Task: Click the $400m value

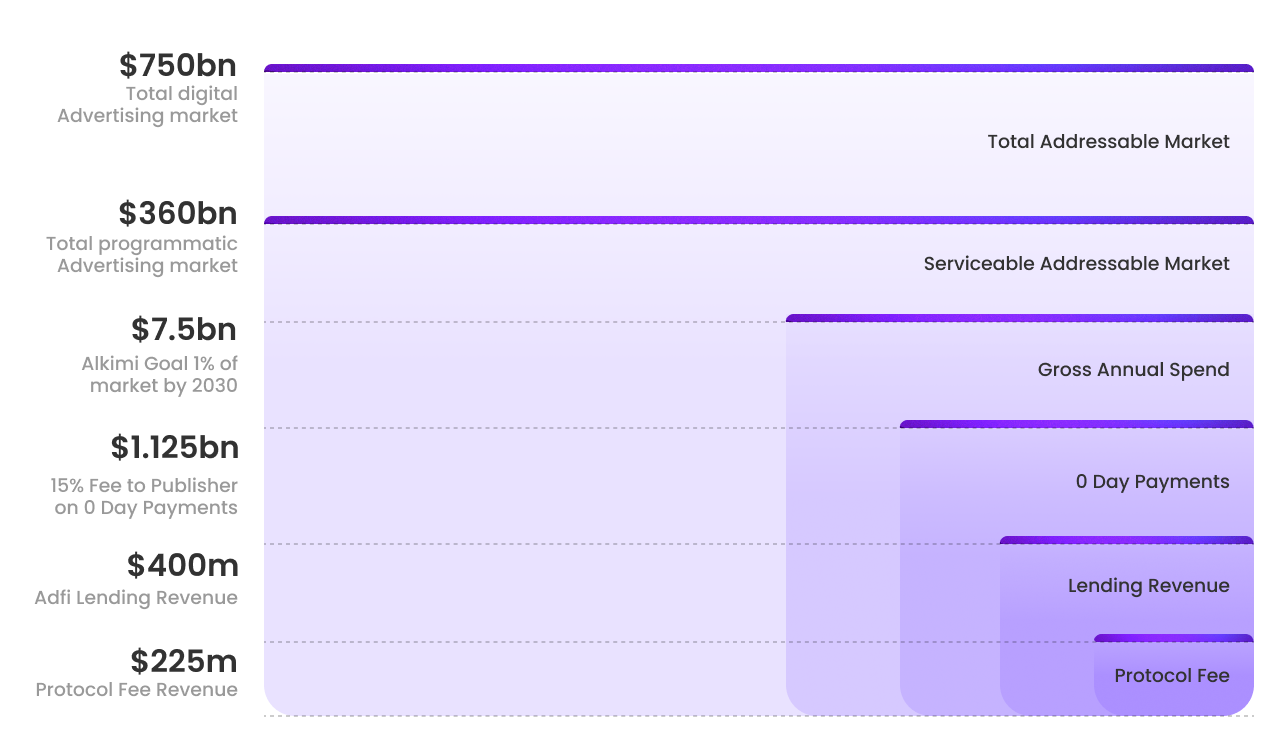Action: point(182,565)
